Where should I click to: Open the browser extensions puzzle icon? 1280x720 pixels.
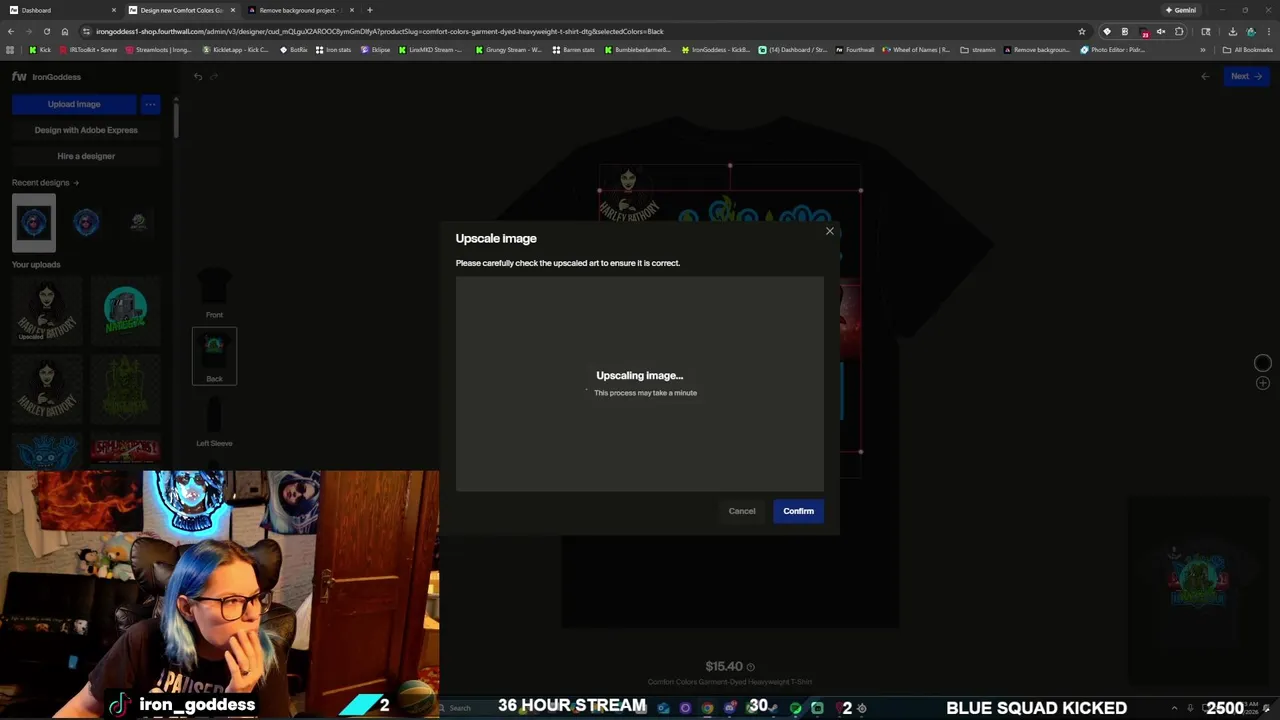tap(1179, 31)
